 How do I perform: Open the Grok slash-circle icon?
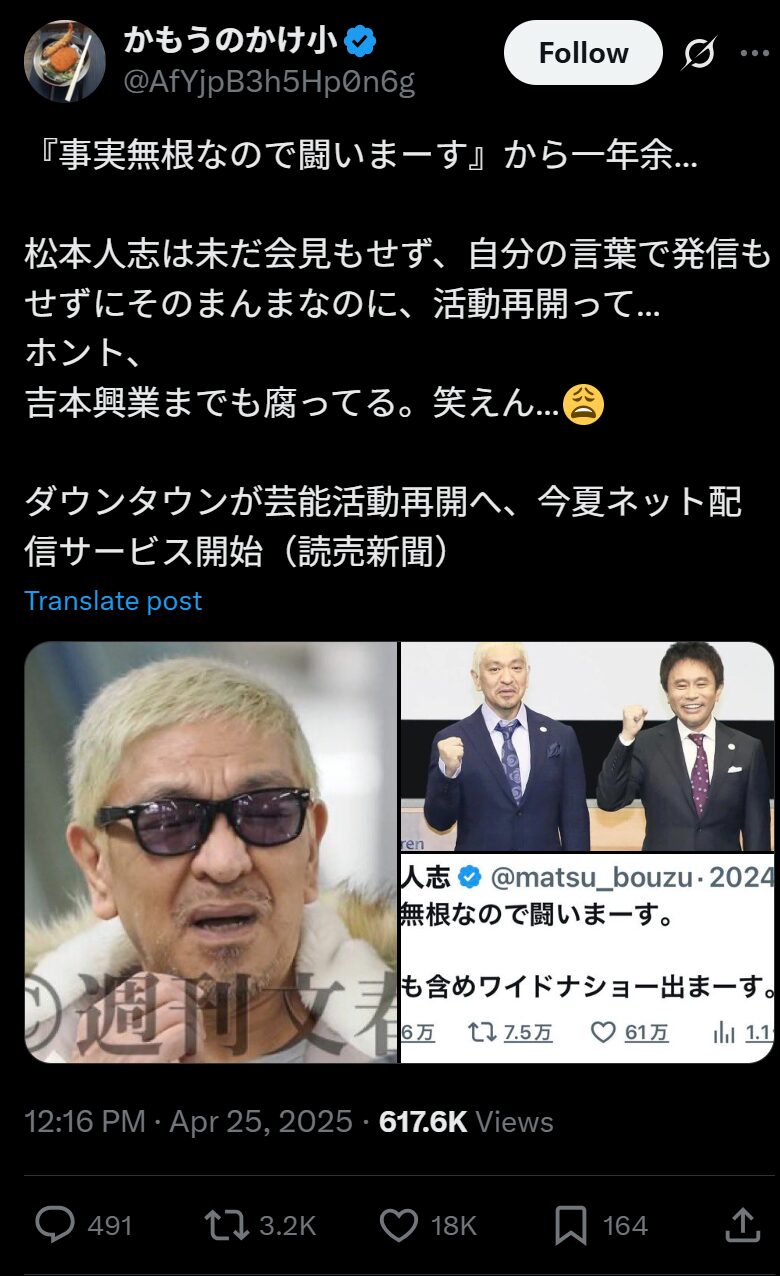[x=698, y=53]
